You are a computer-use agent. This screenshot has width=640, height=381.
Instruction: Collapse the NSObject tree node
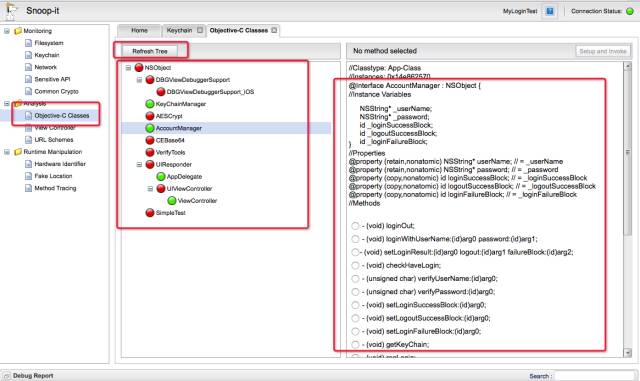click(128, 68)
